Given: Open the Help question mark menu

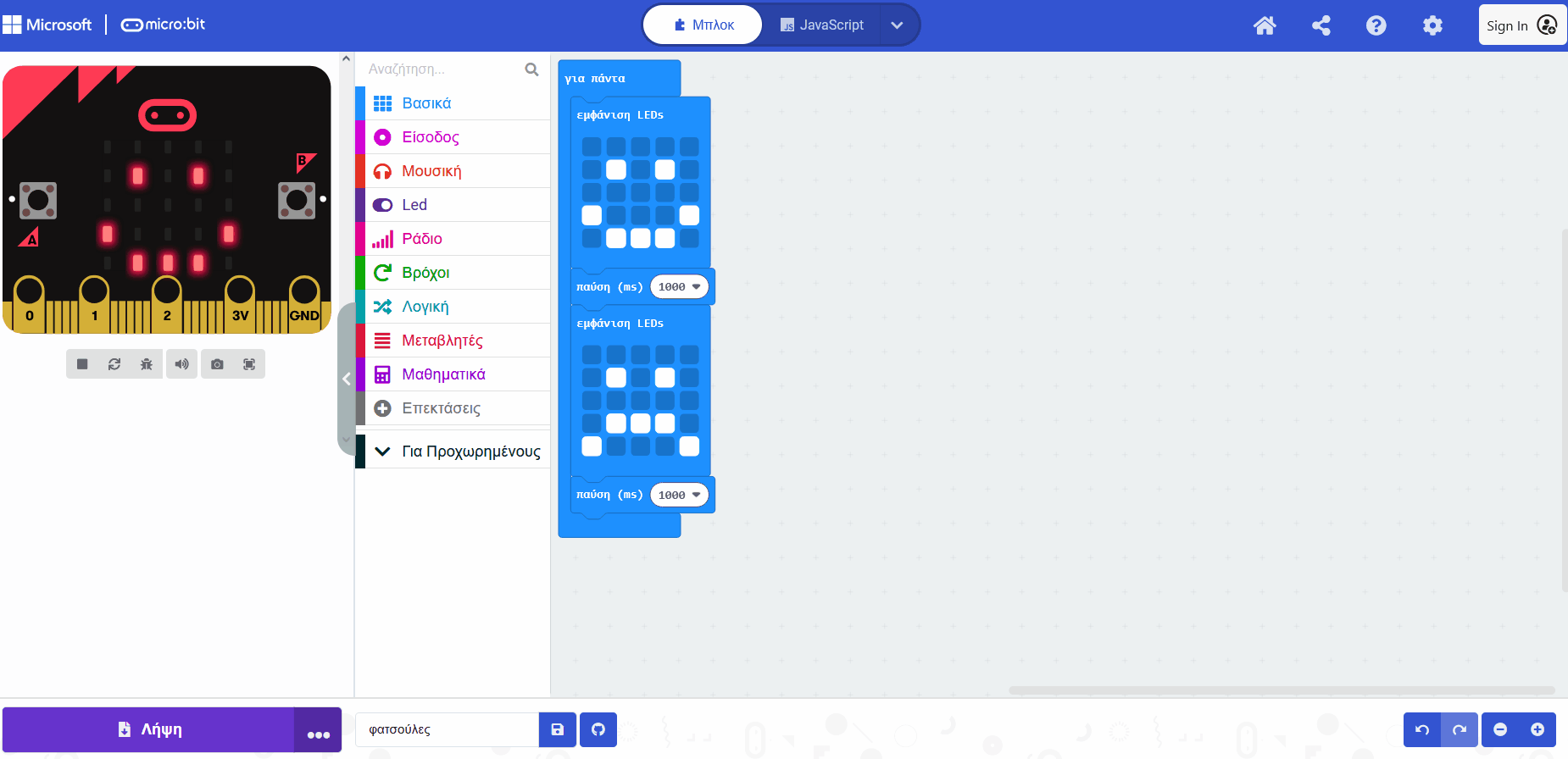Looking at the screenshot, I should coord(1376,25).
